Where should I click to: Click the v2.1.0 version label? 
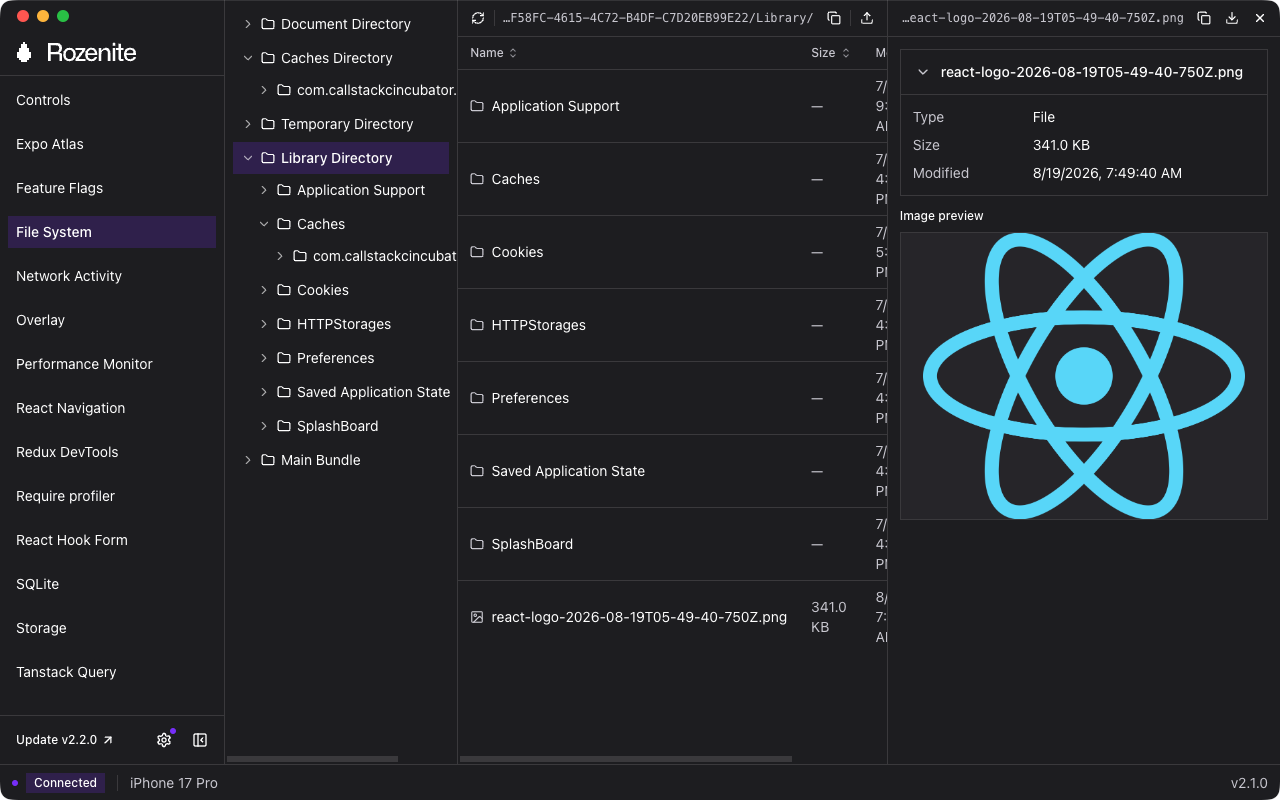(1249, 783)
